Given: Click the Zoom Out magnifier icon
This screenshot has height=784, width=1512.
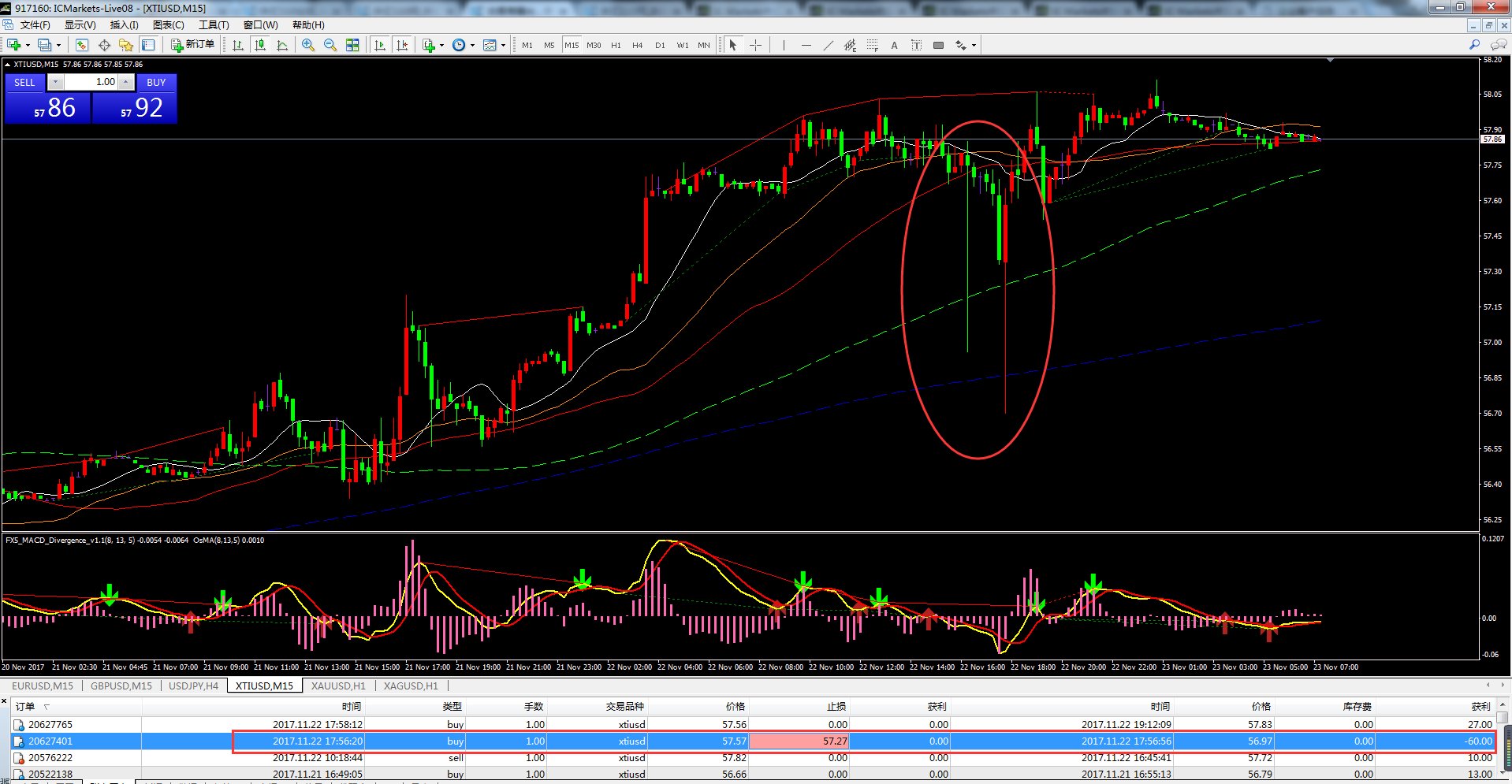Looking at the screenshot, I should (x=330, y=45).
